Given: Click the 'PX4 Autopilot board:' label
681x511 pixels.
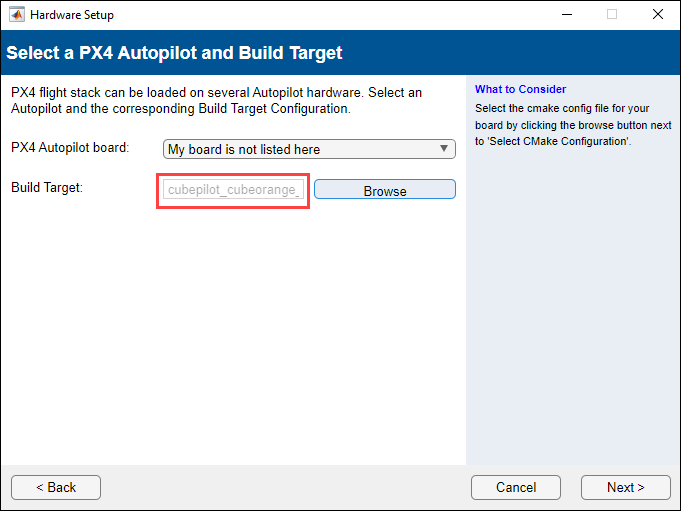Looking at the screenshot, I should [70, 148].
